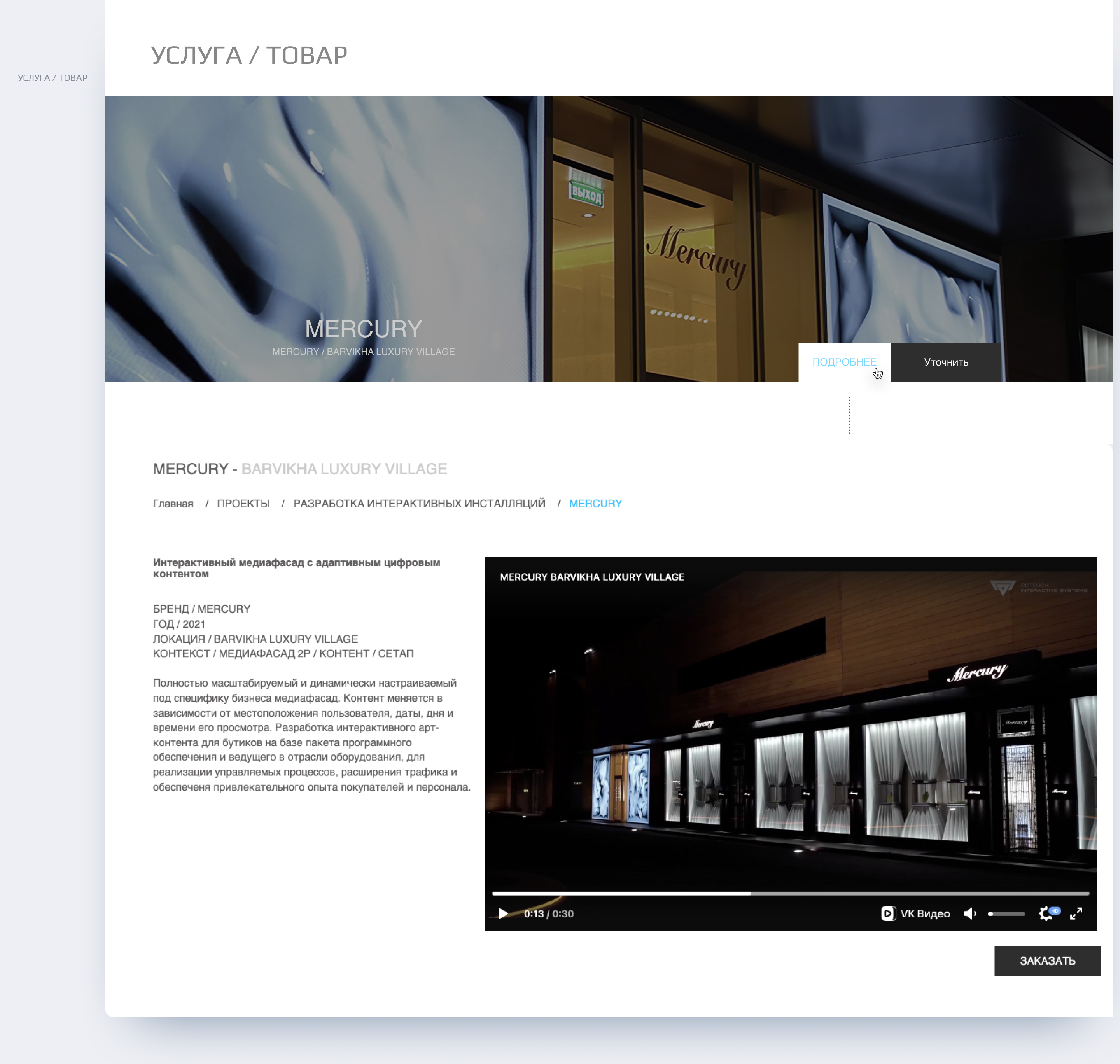Image resolution: width=1120 pixels, height=1064 pixels.
Task: Open the Уточнить inquiry panel
Action: (946, 361)
